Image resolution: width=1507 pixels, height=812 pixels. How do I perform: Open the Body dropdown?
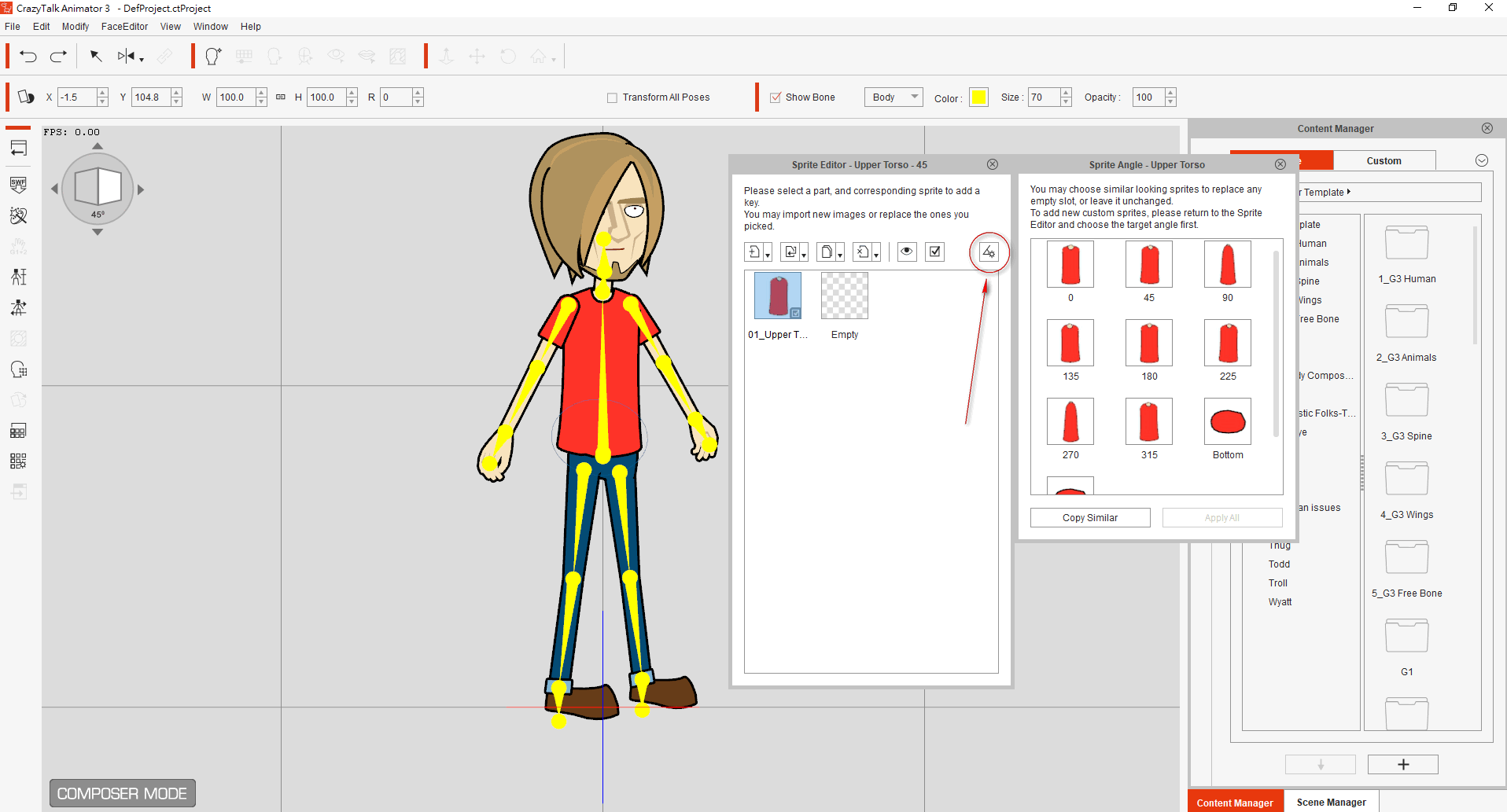point(893,97)
